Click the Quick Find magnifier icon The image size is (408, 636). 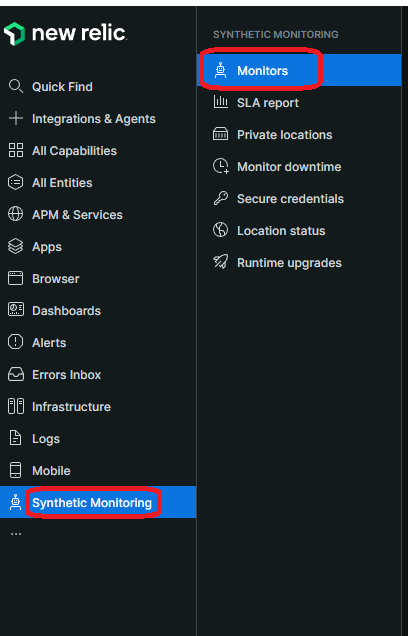[x=16, y=86]
